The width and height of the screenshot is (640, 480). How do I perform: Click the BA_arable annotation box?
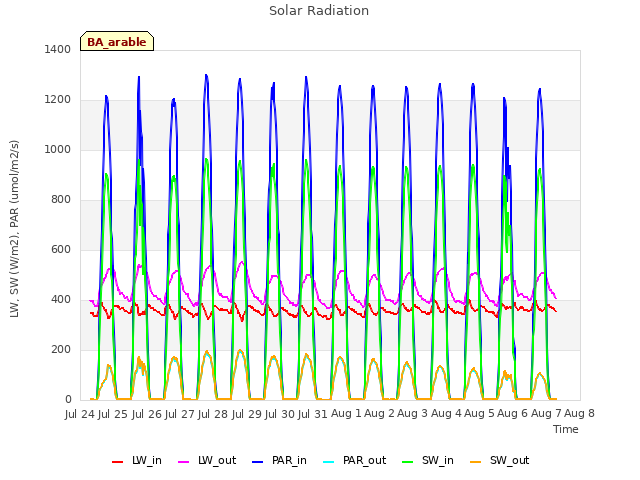[x=117, y=41]
